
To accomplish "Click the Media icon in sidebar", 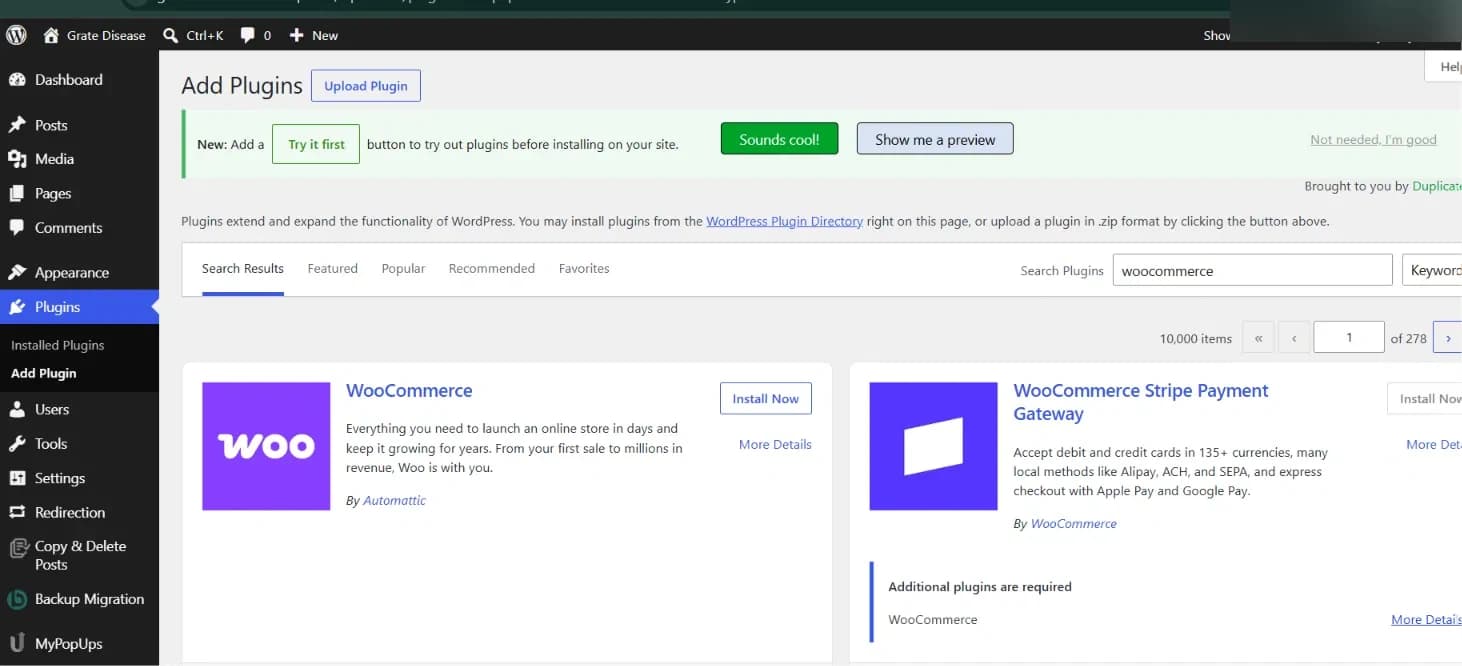I will click(x=17, y=159).
